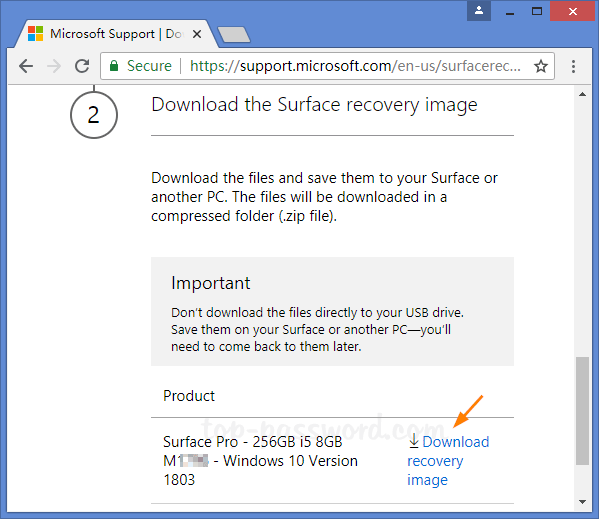Click the scrollbar down arrow
Viewport: 599px width, 519px height.
click(x=582, y=502)
